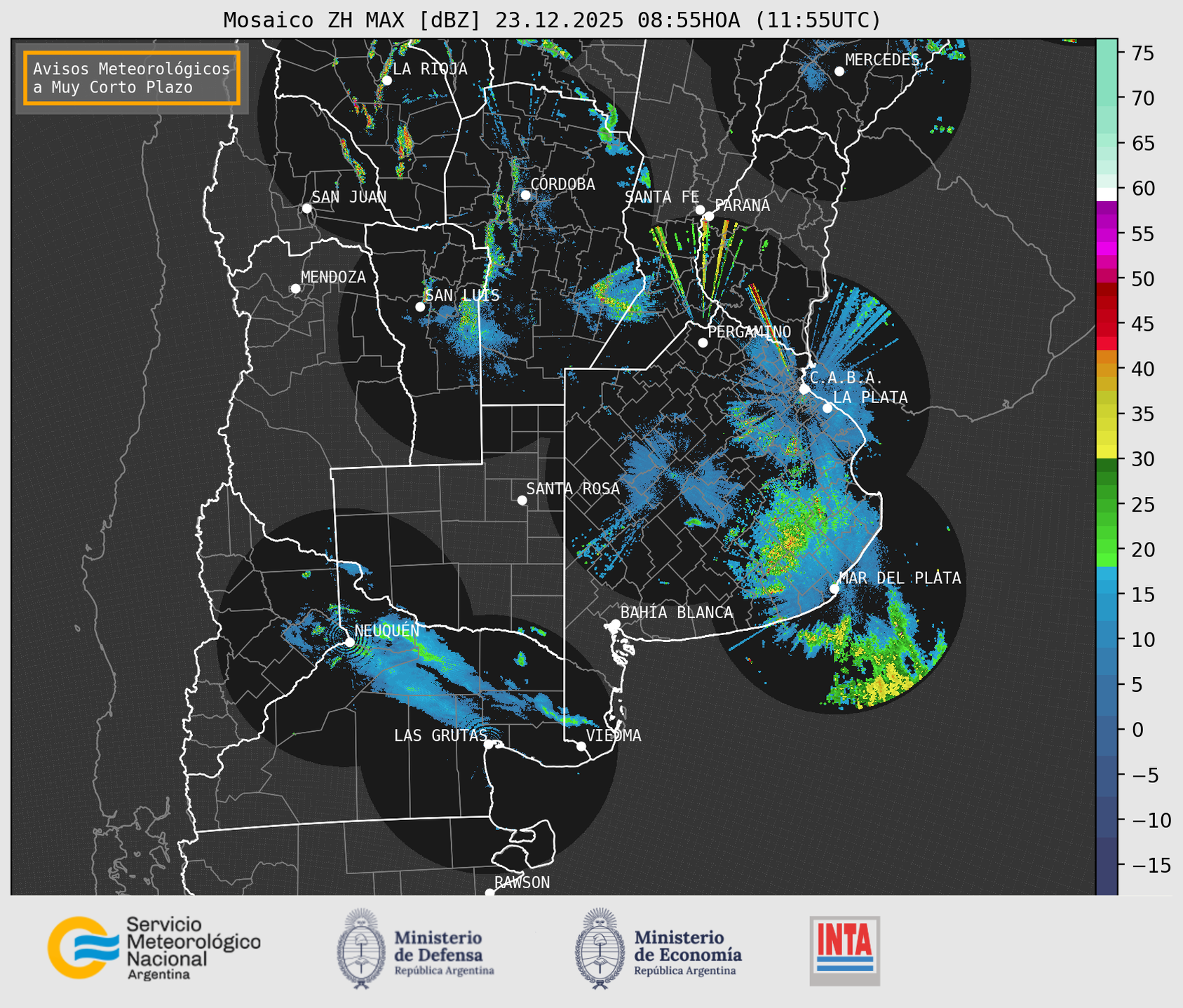Click the VIEDMA city marker dot

tap(581, 746)
